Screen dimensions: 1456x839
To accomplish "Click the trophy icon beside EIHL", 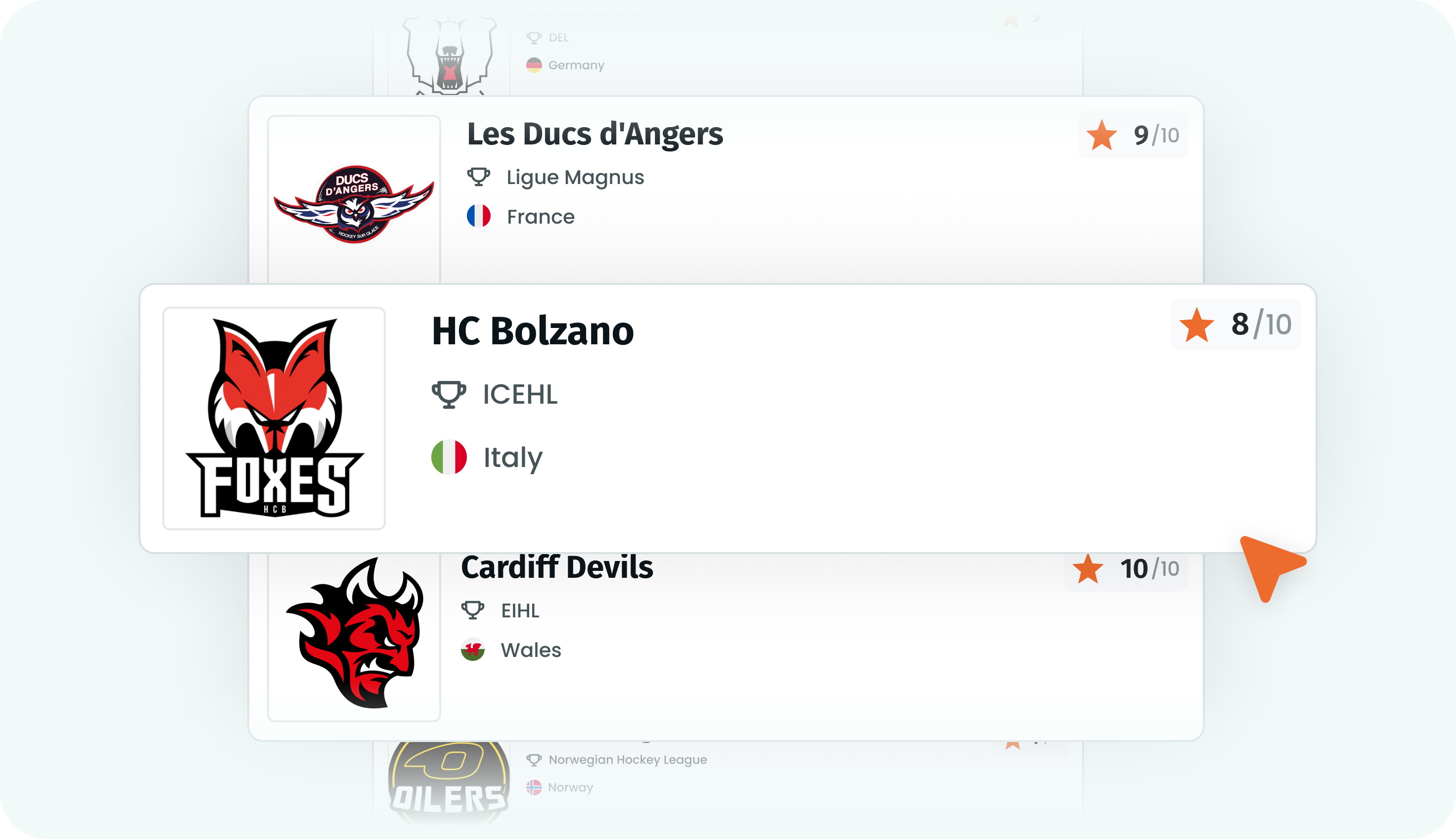I will point(473,610).
